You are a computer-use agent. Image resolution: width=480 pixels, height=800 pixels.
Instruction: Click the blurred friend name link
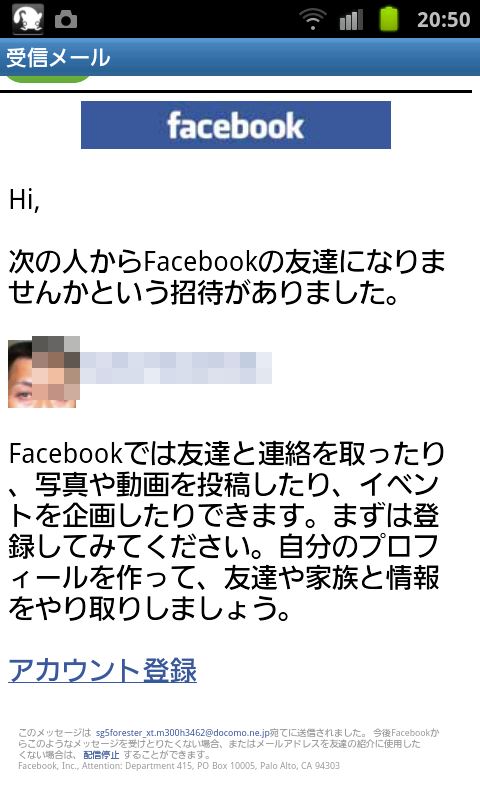[176, 368]
